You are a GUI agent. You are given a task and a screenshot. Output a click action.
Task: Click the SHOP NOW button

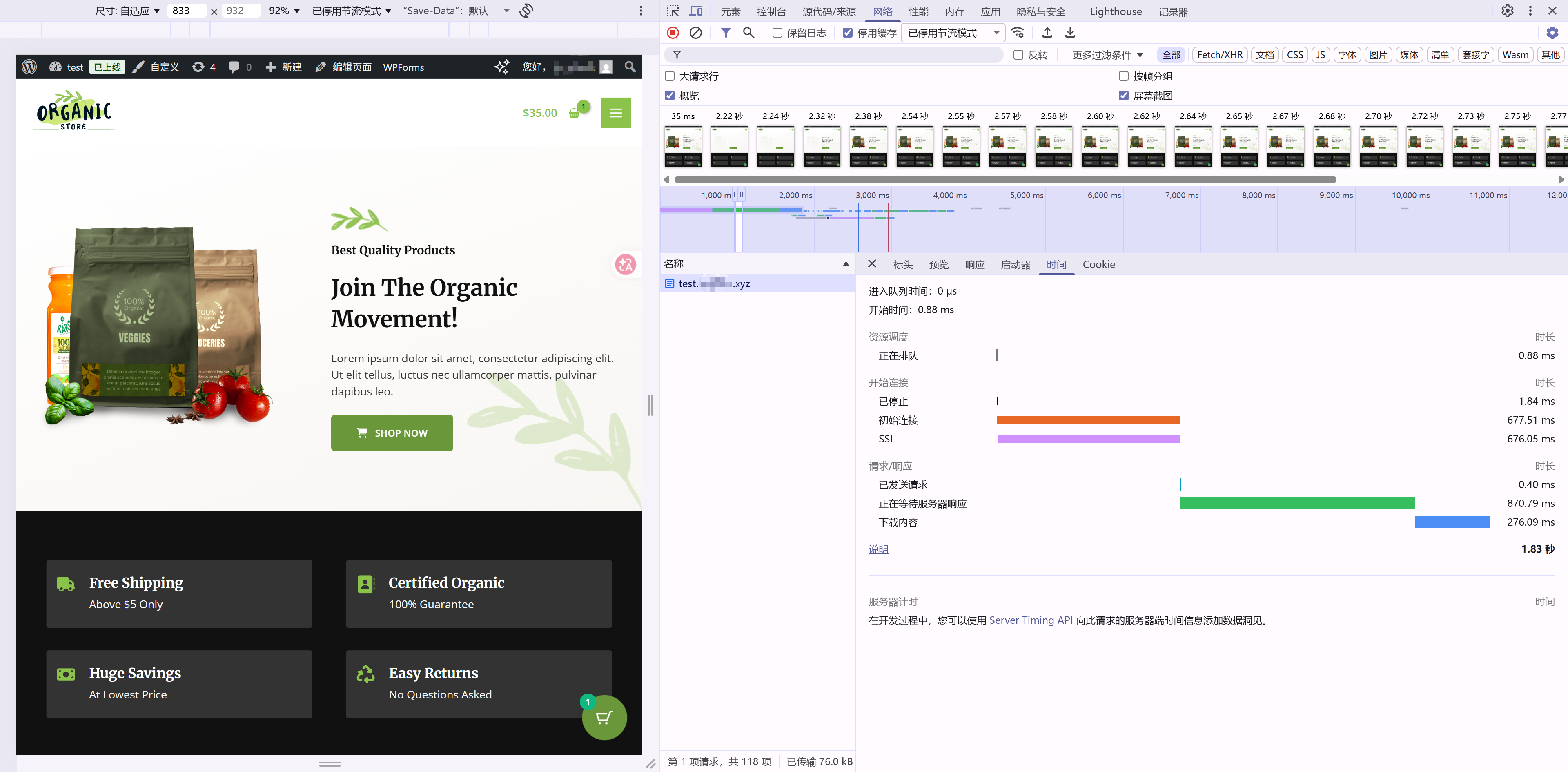392,433
